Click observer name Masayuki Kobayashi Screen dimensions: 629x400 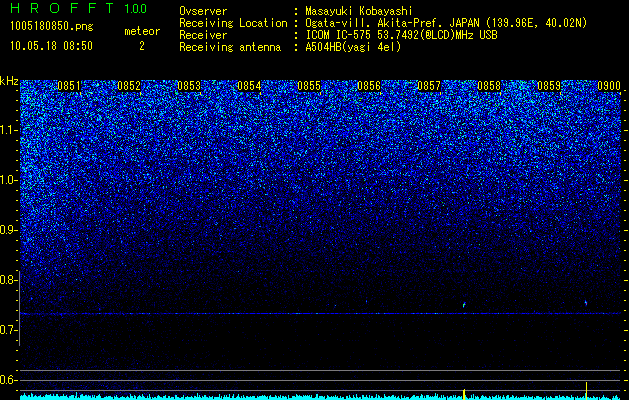click(359, 12)
